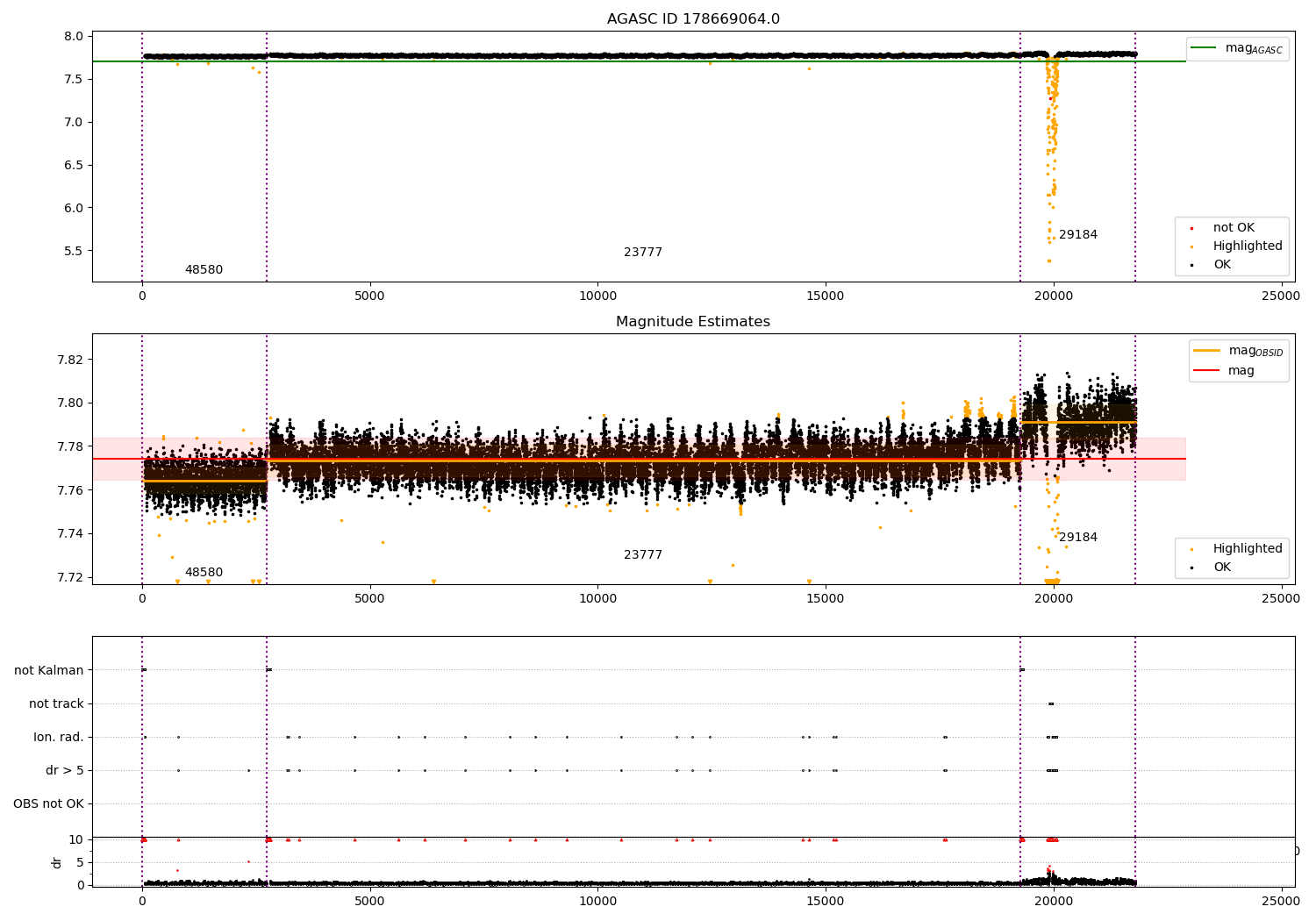Click the red "mag" legend entry in middle plot
This screenshot has width=1316, height=921.
pyautogui.click(x=1225, y=370)
